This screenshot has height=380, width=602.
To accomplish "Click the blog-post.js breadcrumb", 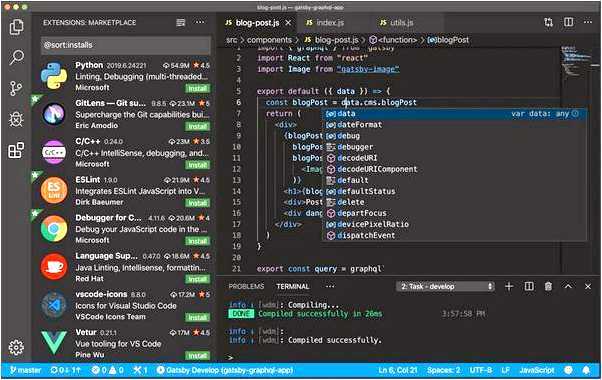I will (x=331, y=40).
